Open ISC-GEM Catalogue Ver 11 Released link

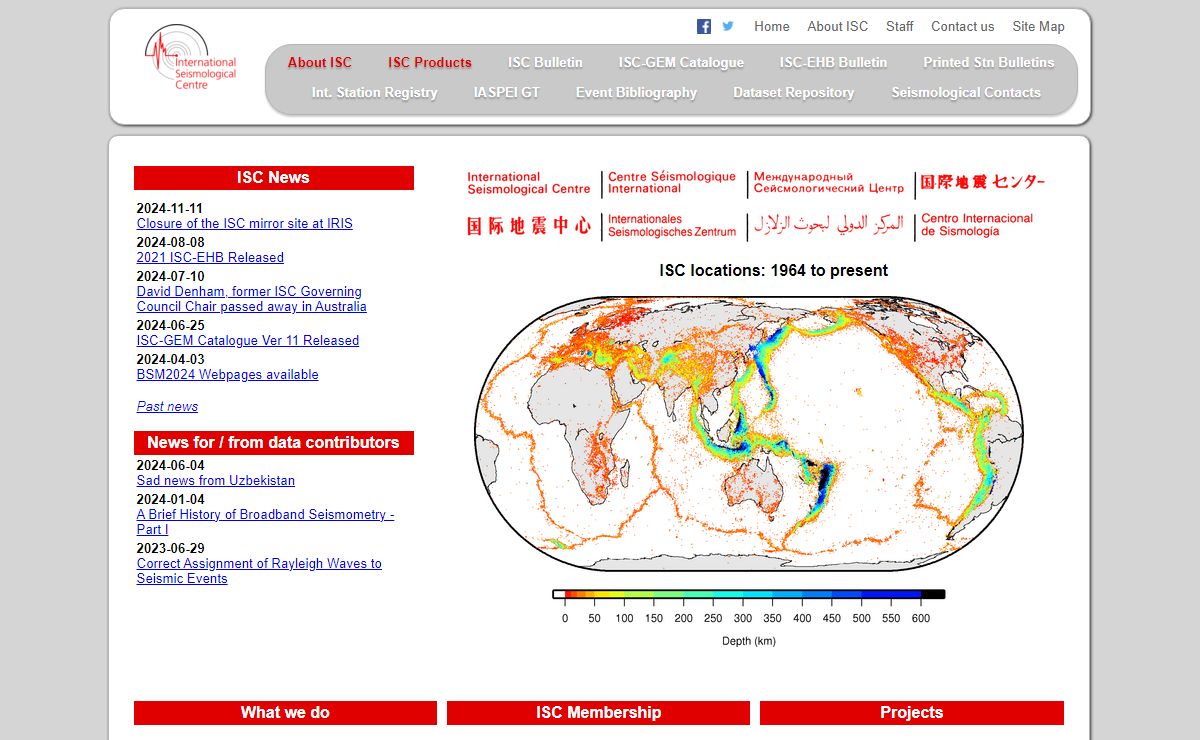point(248,341)
